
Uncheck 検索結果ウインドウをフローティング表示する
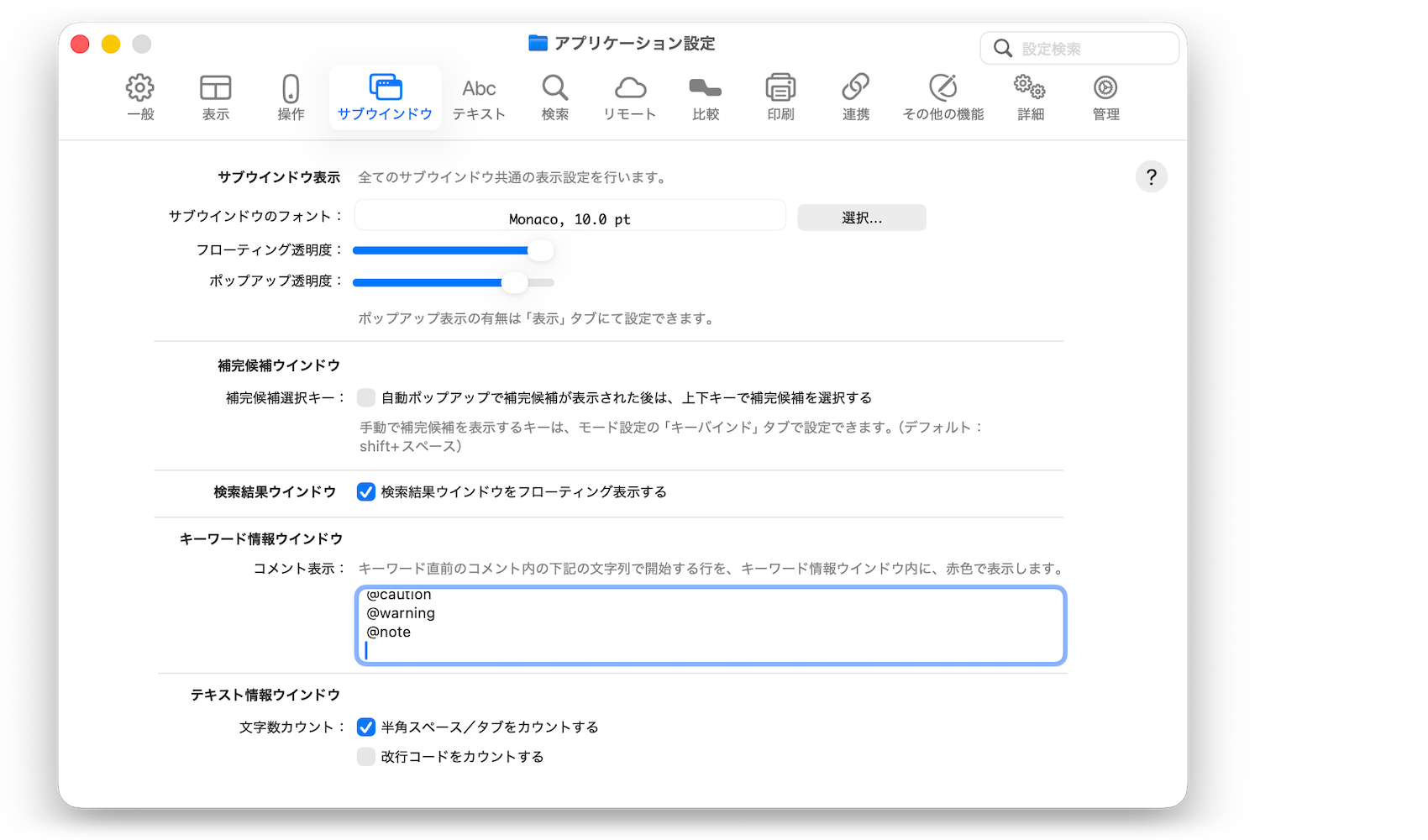[x=366, y=491]
